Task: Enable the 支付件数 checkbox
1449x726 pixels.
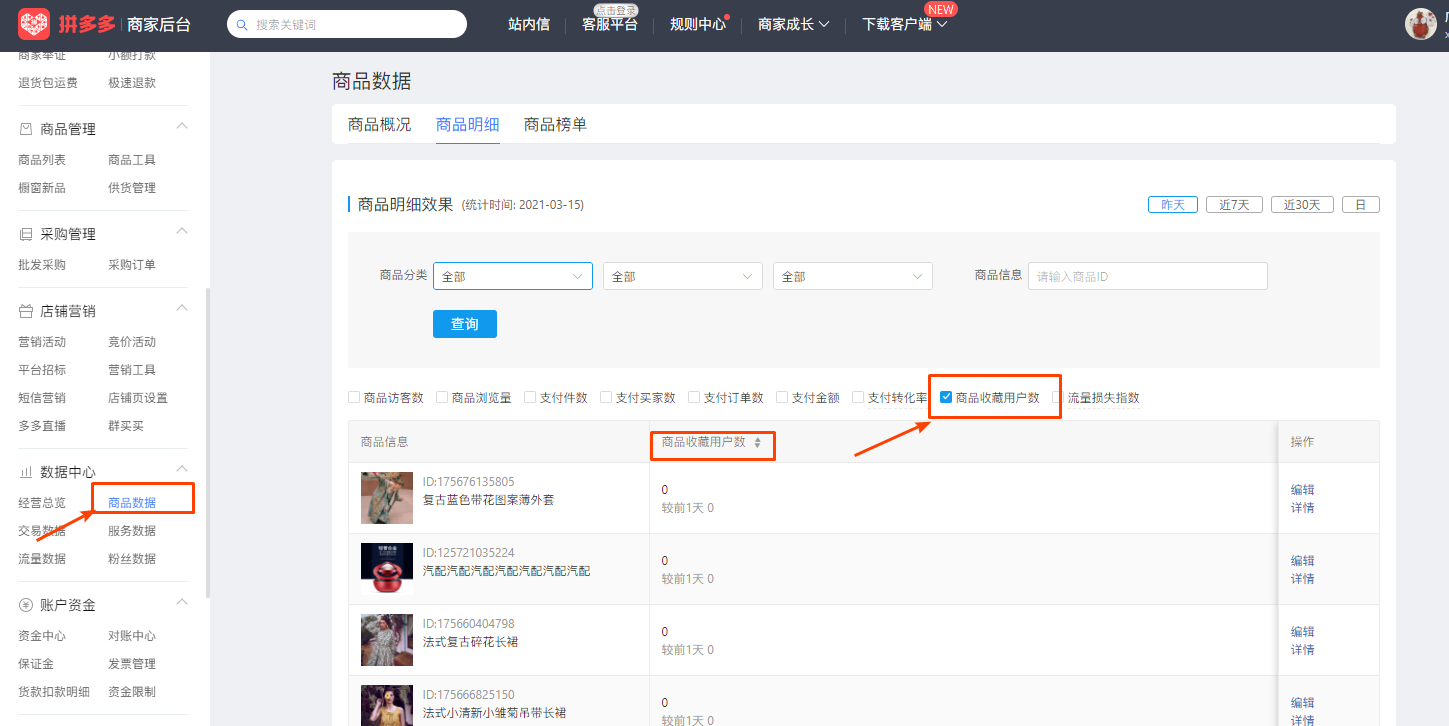Action: point(530,397)
